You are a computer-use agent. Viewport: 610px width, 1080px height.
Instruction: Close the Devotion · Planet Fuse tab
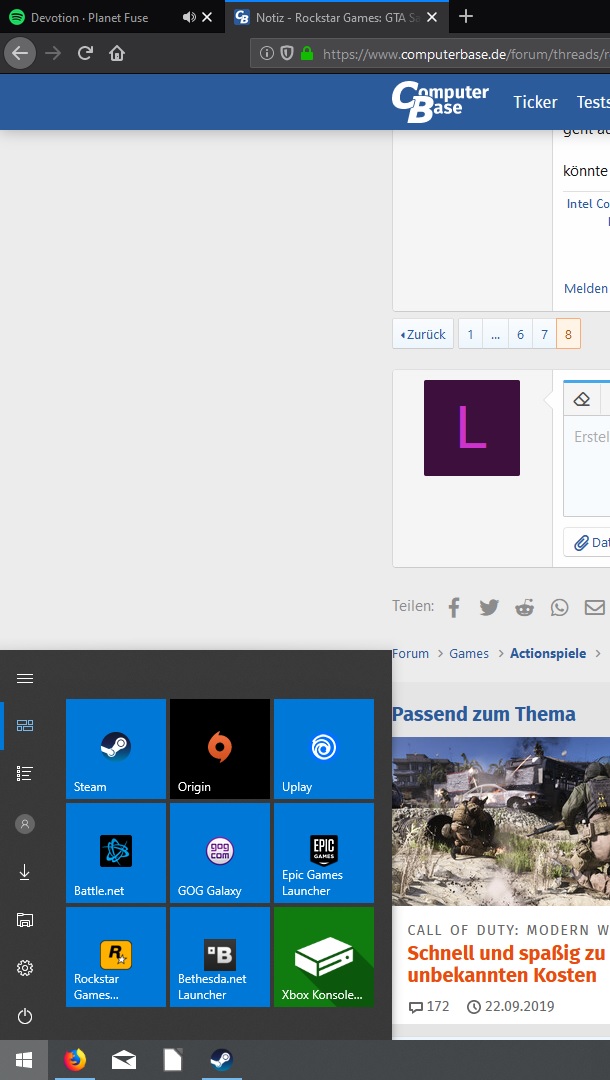(x=207, y=17)
